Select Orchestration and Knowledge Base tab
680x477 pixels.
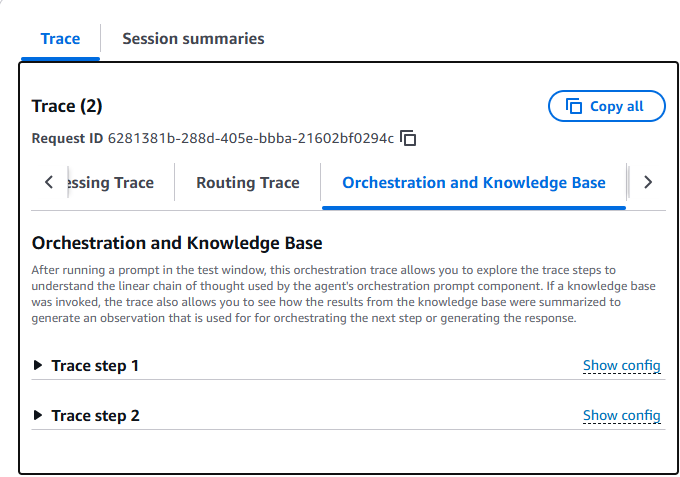pyautogui.click(x=474, y=183)
